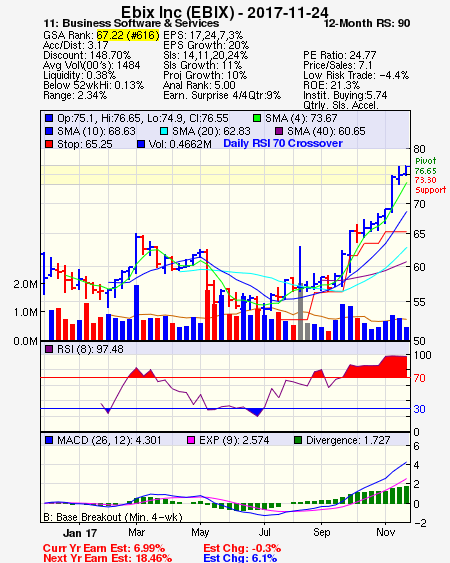Screen dimensions: 450x563
Task: Click the blue MACD legend swatch
Action: (x=49, y=440)
